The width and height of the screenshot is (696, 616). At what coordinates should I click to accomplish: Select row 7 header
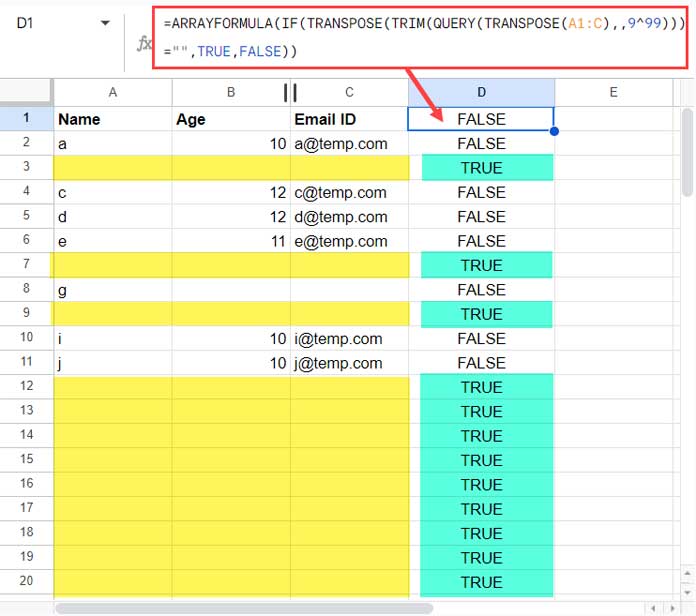click(x=26, y=264)
